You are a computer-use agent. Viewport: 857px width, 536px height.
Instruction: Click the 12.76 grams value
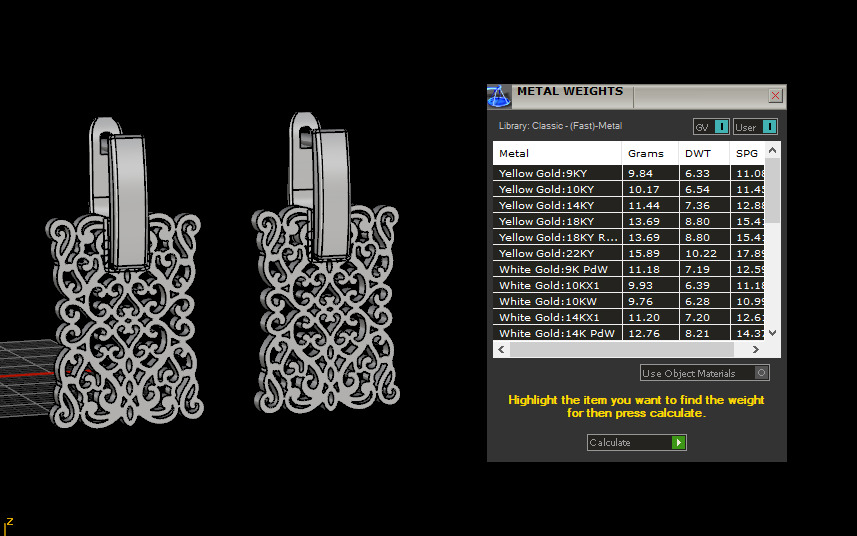point(644,333)
